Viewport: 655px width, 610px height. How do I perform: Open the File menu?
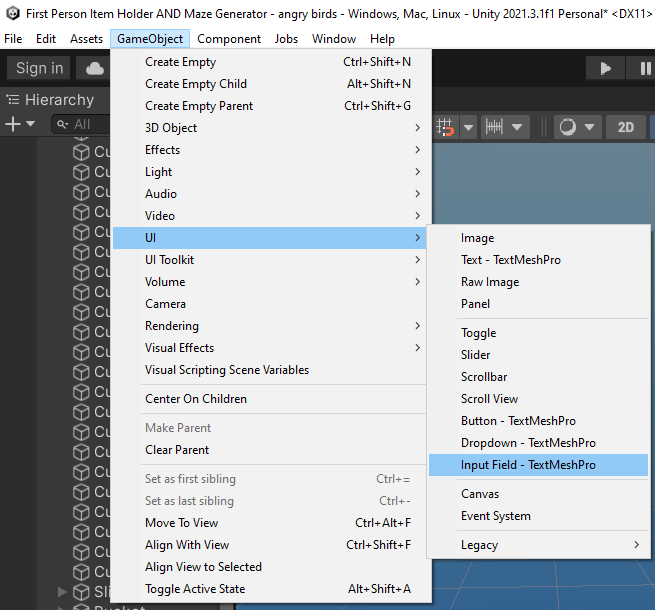(x=13, y=39)
